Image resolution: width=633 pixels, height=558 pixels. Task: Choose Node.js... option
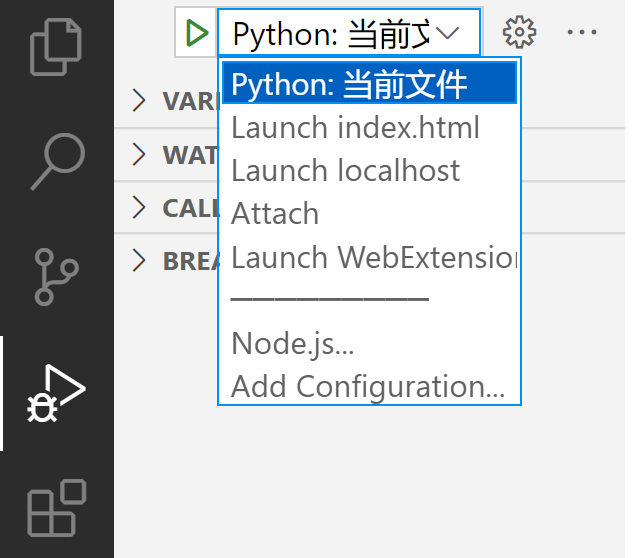(369, 343)
